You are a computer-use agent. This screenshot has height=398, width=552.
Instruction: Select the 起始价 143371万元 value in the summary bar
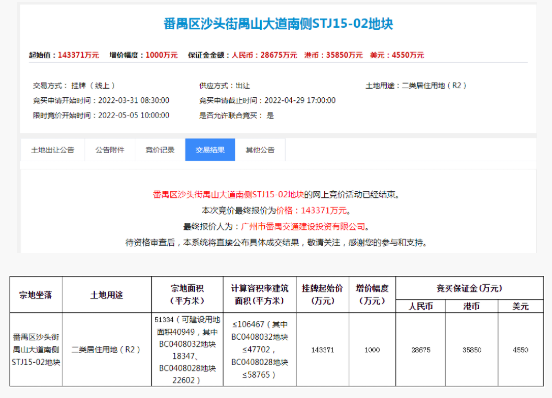78,55
